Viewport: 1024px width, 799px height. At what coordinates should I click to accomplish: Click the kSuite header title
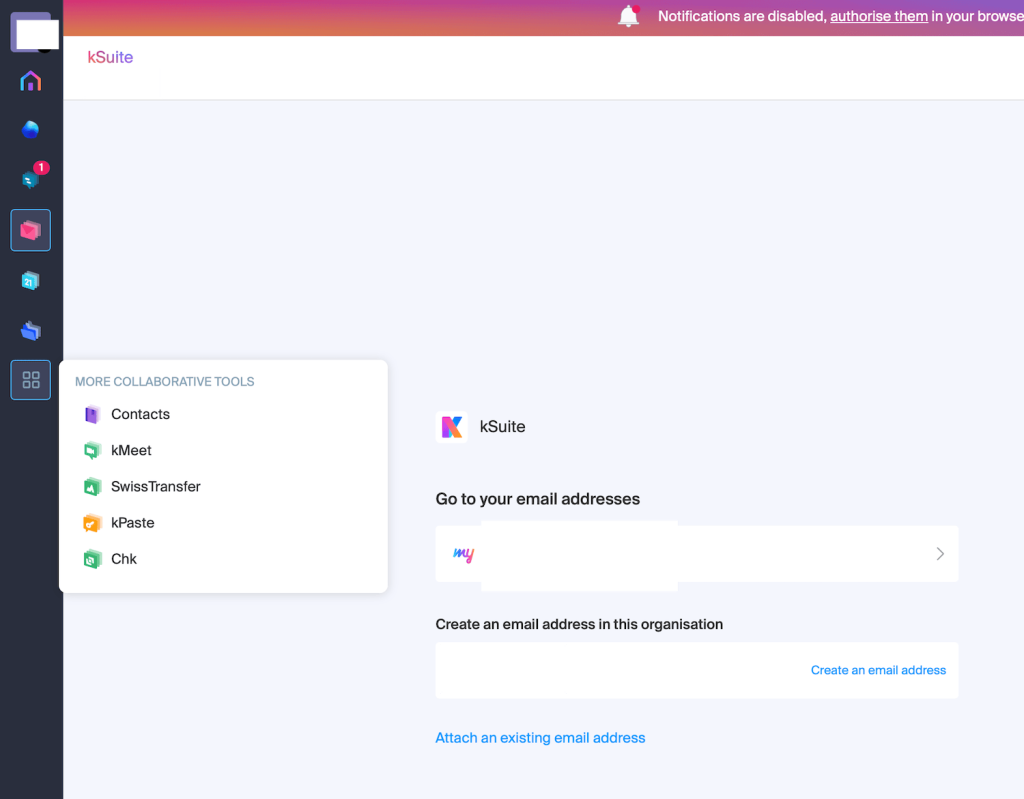(110, 57)
